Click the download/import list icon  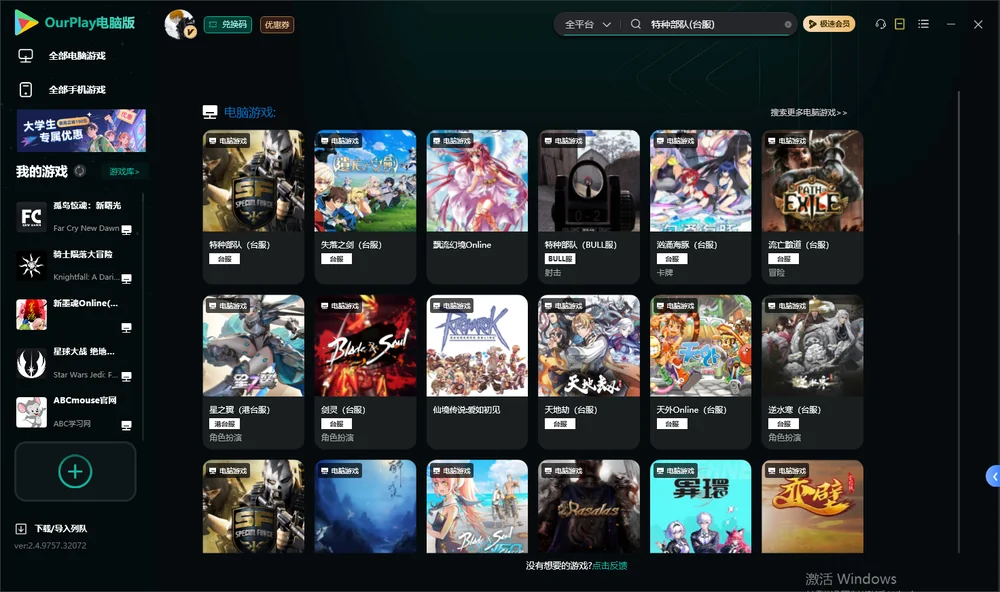(21, 528)
